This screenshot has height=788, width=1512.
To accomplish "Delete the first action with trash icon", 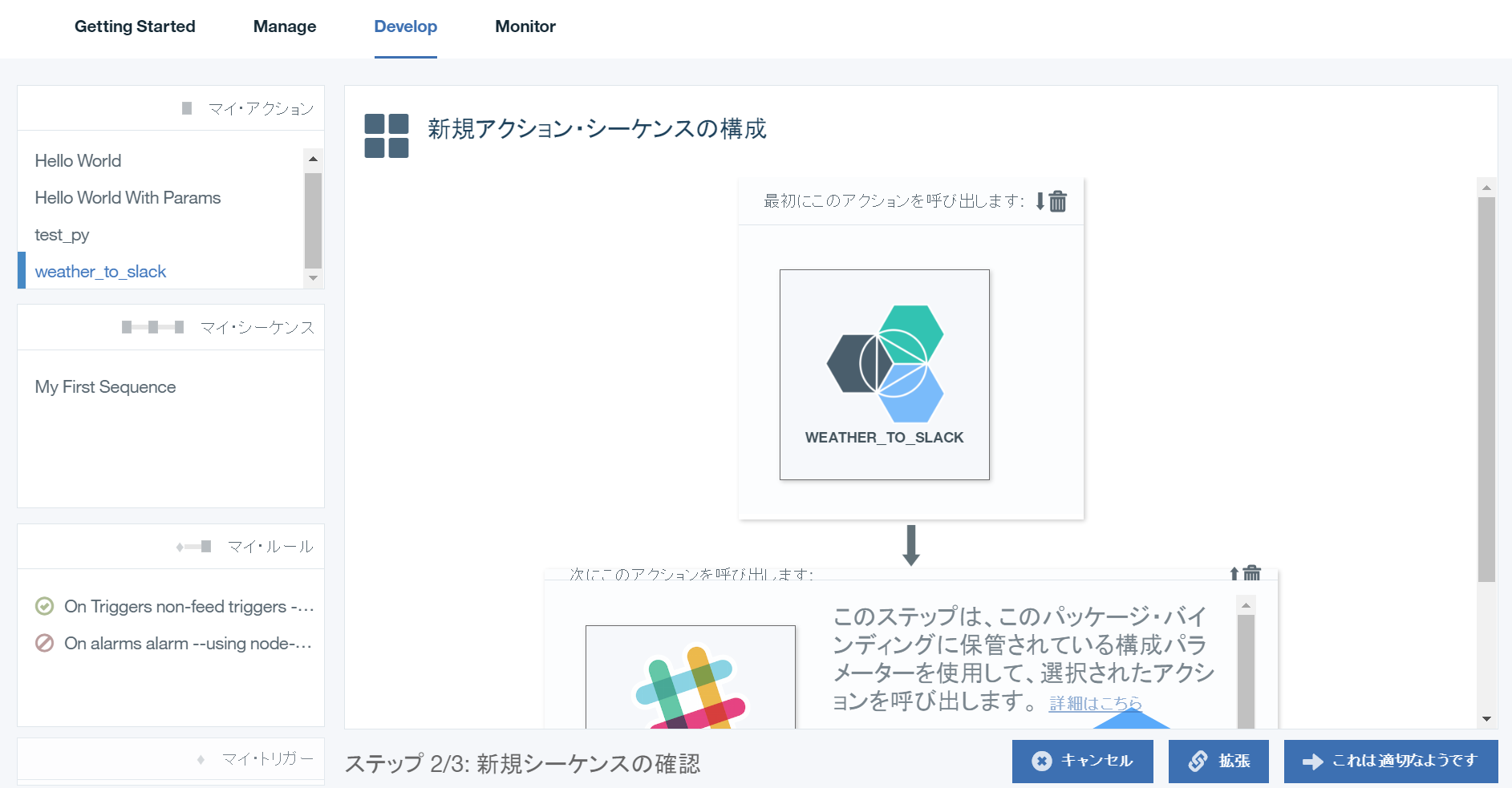I will click(x=1058, y=200).
